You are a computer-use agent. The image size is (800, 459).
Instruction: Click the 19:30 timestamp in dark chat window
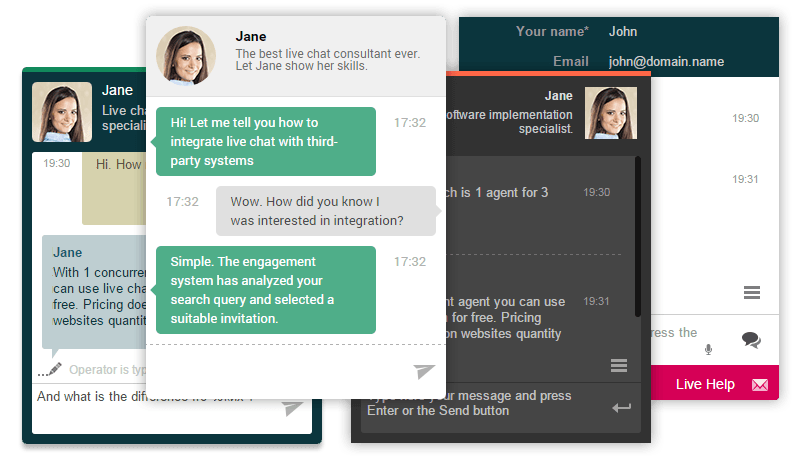(x=596, y=192)
